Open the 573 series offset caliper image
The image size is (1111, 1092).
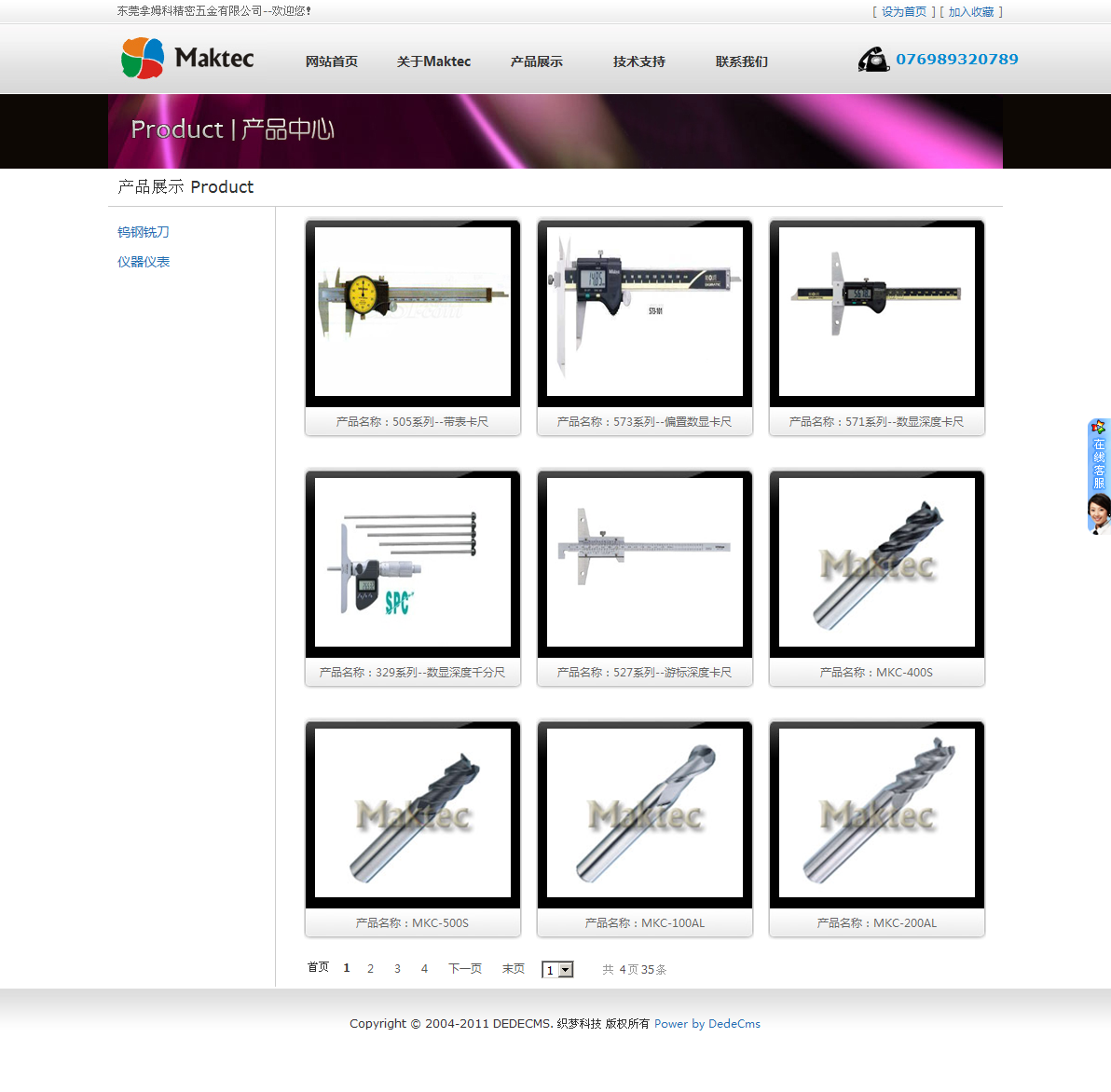click(645, 311)
